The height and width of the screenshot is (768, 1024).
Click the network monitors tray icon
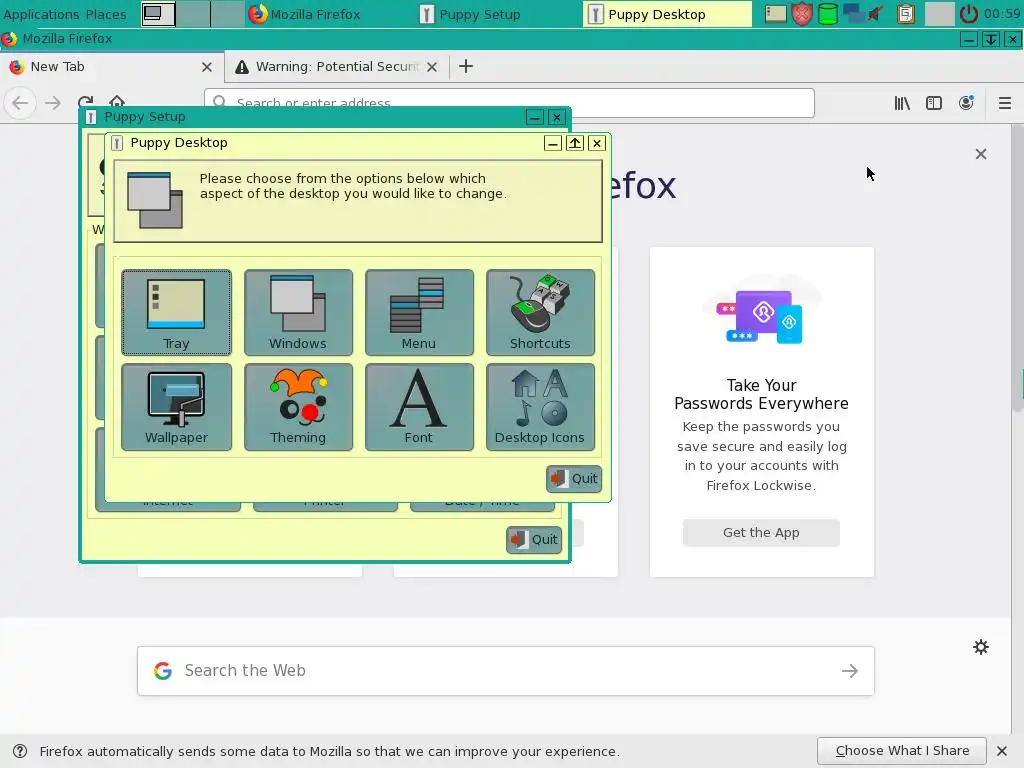tap(853, 14)
